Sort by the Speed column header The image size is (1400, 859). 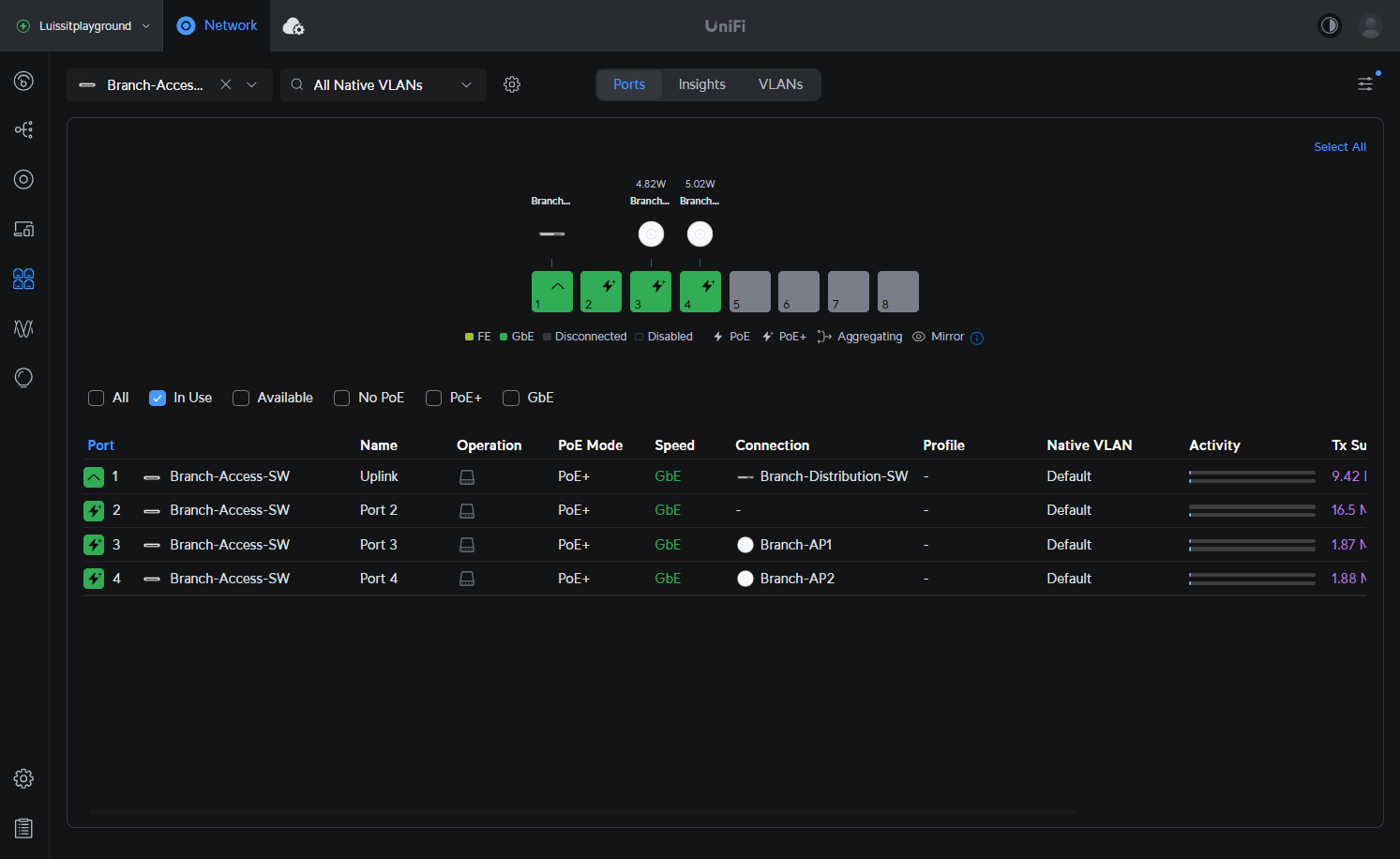675,445
